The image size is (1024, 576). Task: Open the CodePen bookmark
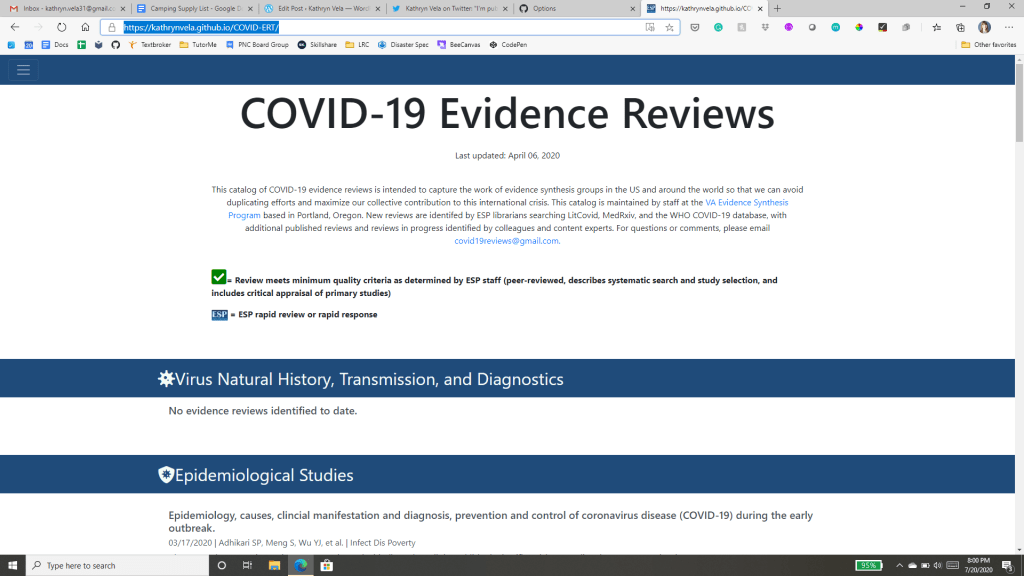click(512, 45)
